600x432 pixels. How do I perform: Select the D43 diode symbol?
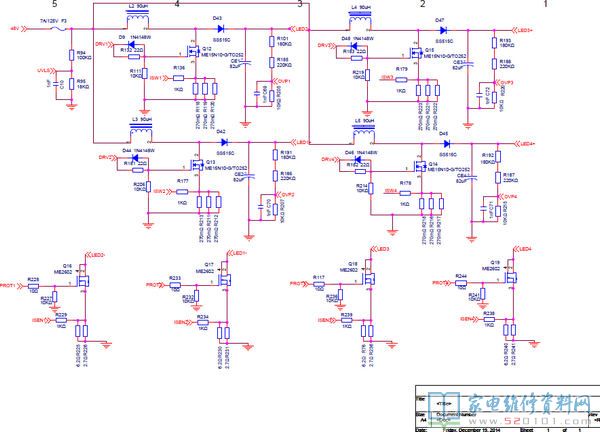(220, 30)
